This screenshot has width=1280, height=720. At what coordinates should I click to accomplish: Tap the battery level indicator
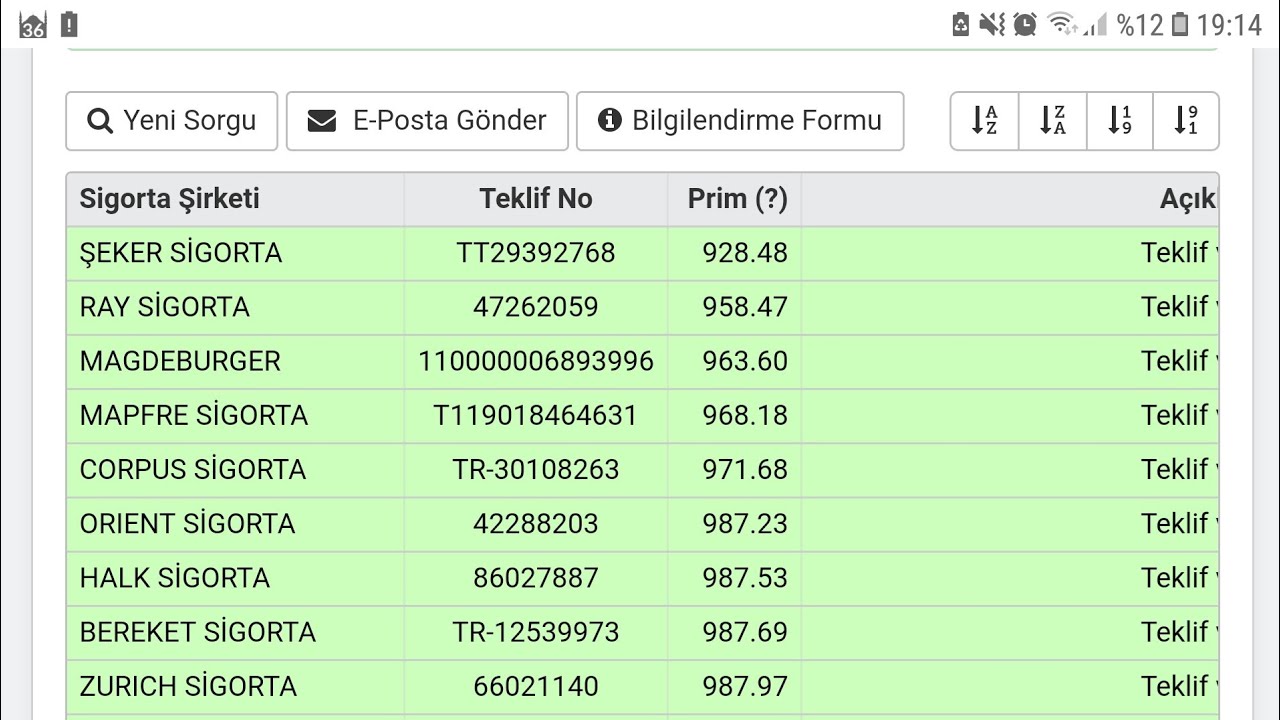click(1181, 25)
